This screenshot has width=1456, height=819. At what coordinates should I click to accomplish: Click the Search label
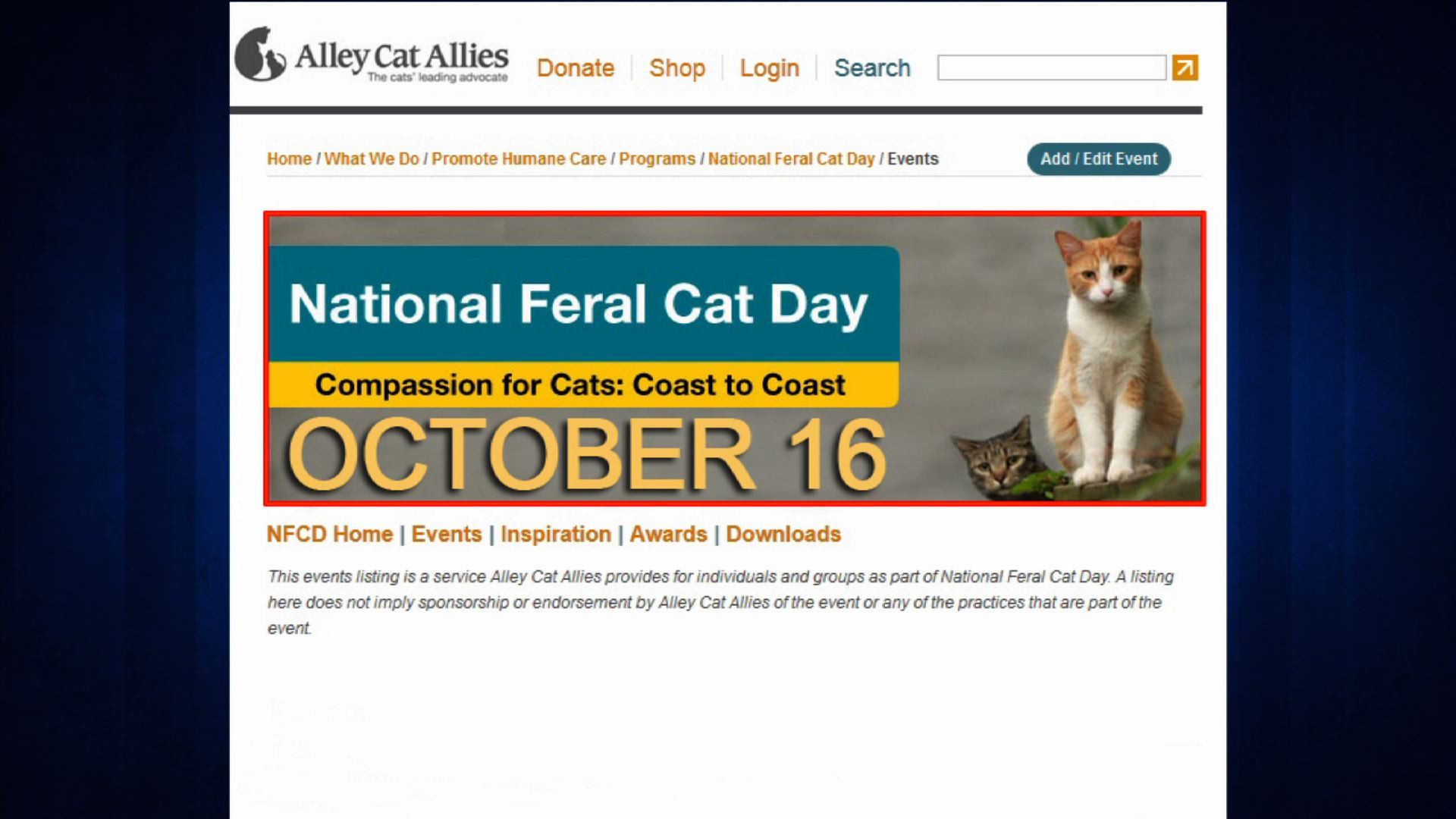click(872, 68)
